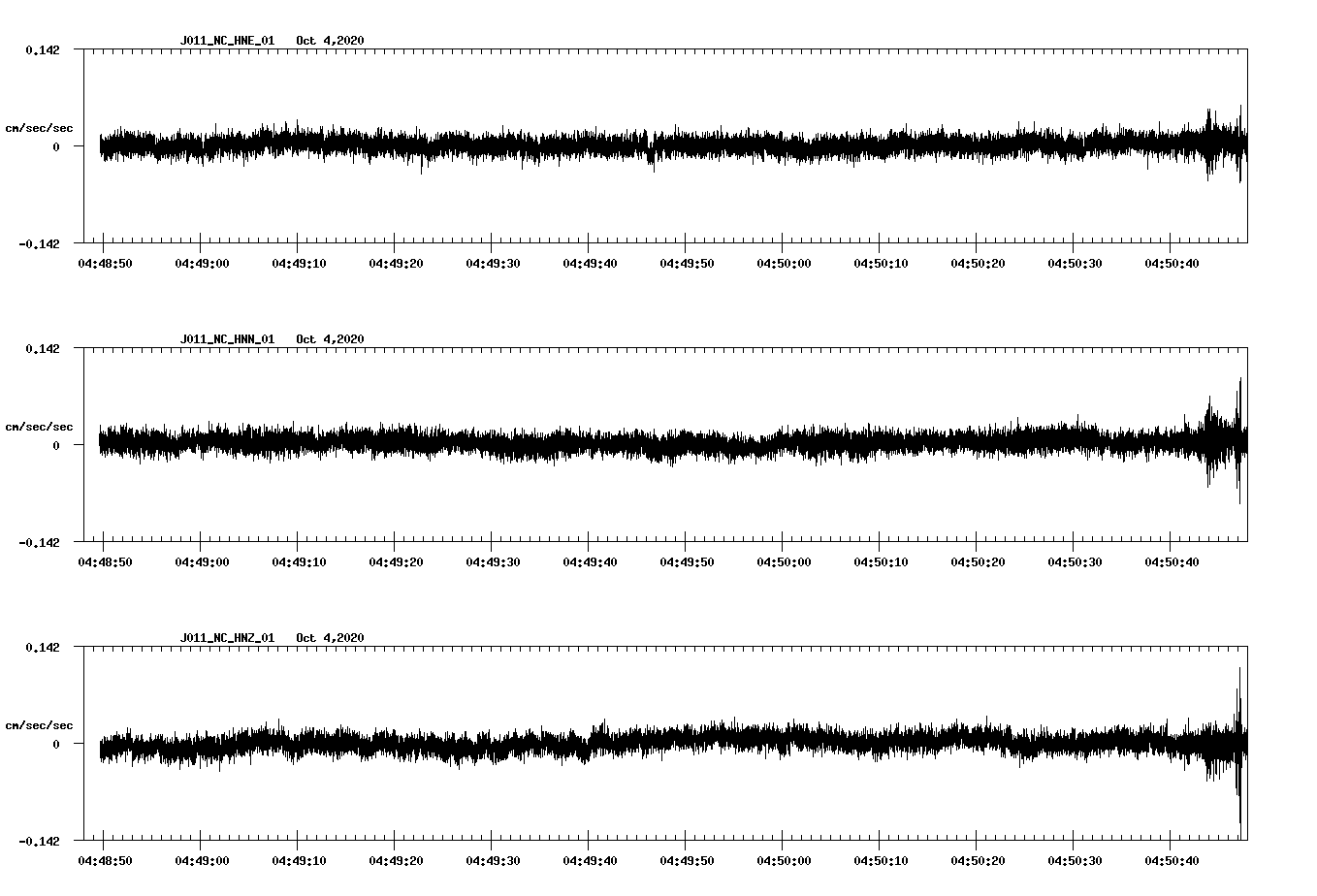Click the Oct 4,2020 date on top plot

[x=331, y=42]
